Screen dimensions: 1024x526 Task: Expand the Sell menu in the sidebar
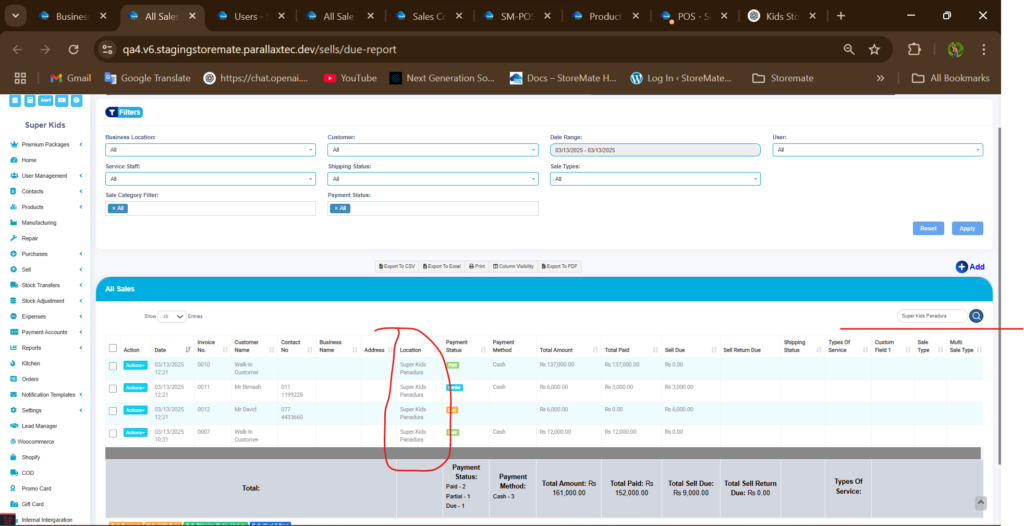pyautogui.click(x=46, y=269)
